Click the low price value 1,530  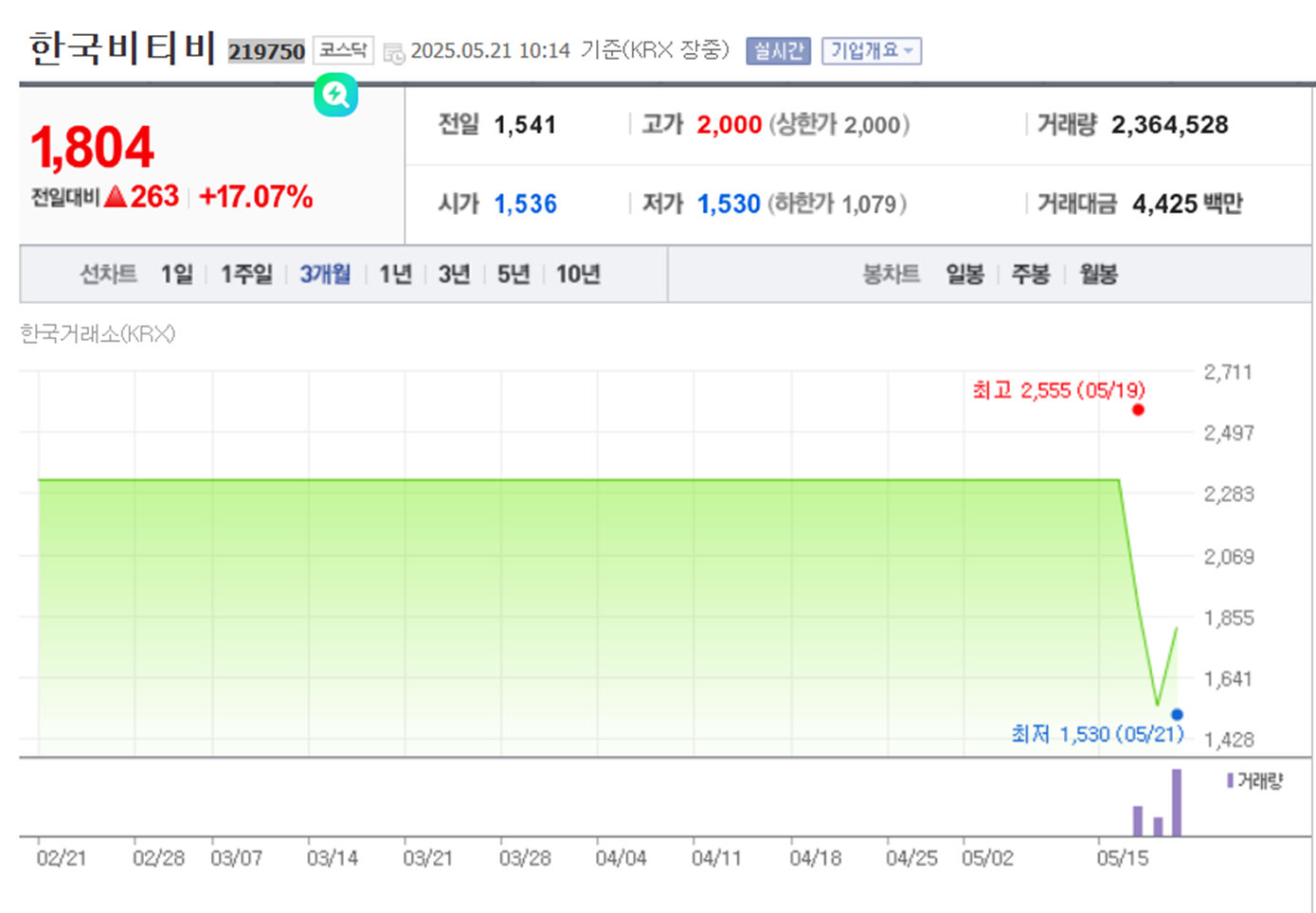729,204
